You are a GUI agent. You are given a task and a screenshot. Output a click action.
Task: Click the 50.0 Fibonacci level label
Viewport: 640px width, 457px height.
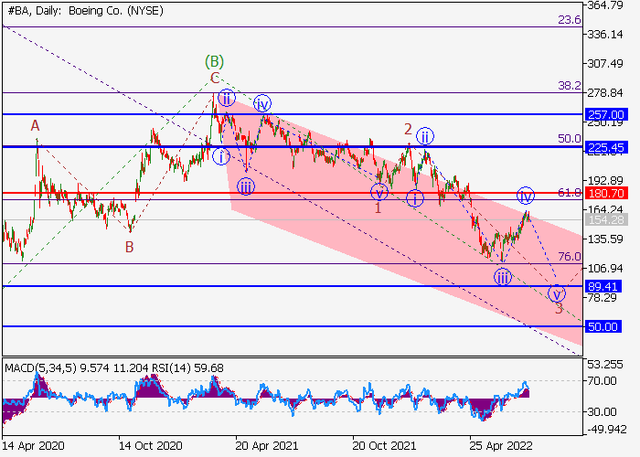569,138
